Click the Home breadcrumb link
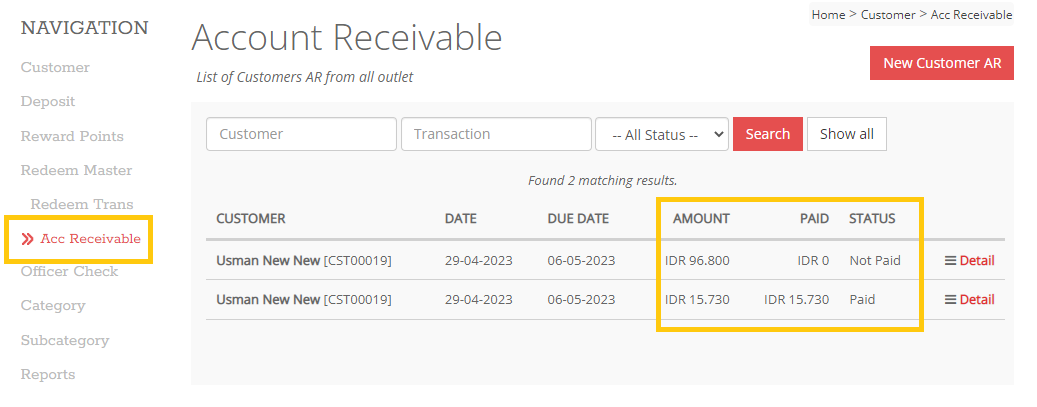The height and width of the screenshot is (407, 1037). [x=828, y=15]
